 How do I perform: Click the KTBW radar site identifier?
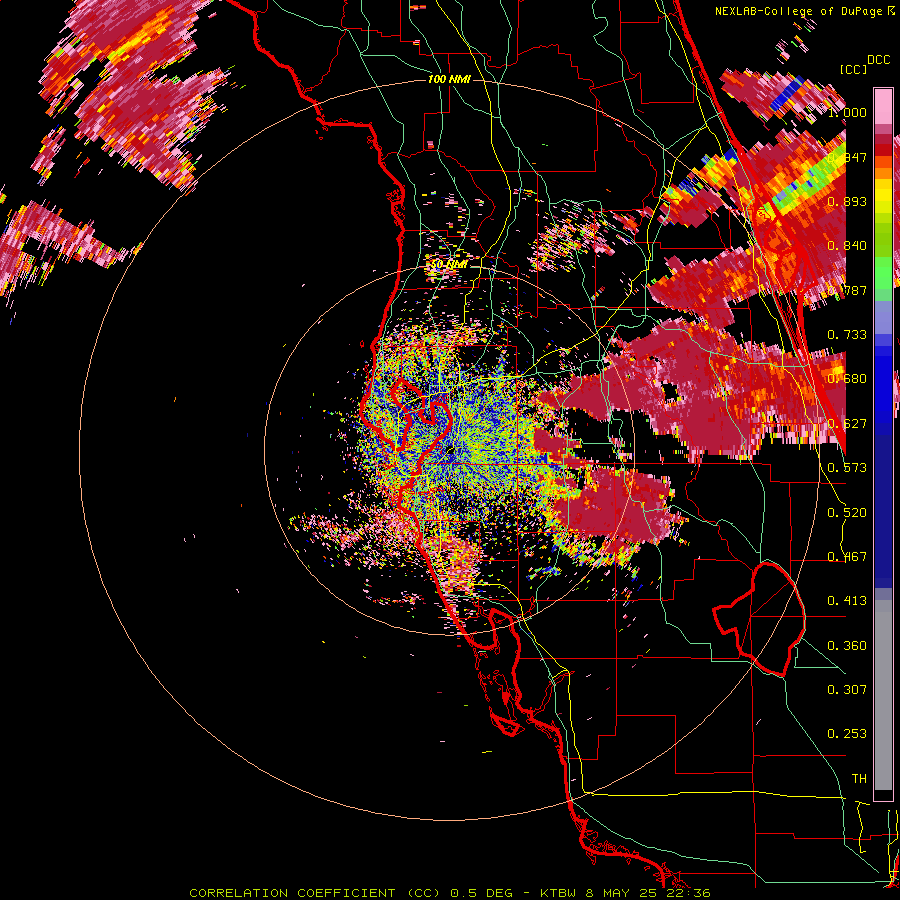point(559,893)
